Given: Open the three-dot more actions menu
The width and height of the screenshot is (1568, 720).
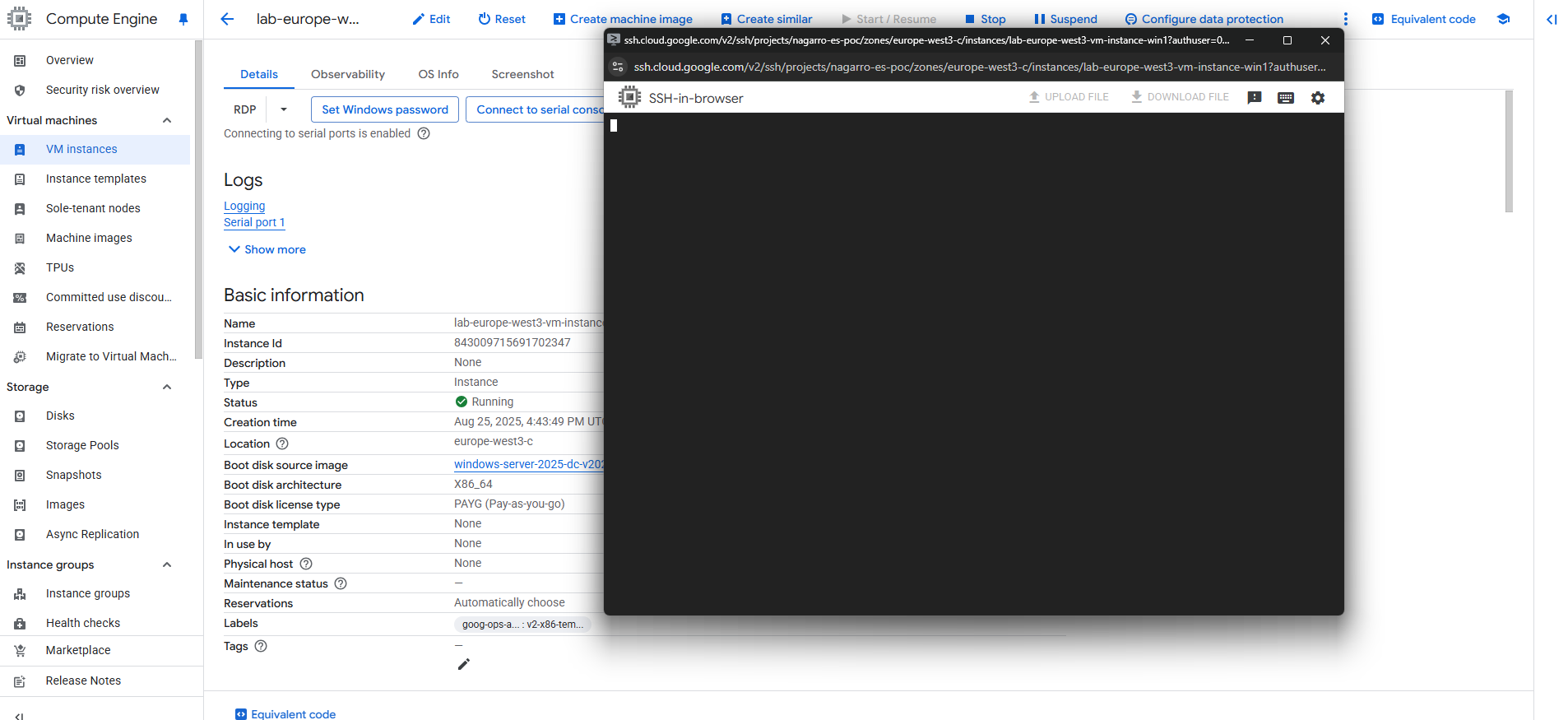Looking at the screenshot, I should pos(1346,19).
